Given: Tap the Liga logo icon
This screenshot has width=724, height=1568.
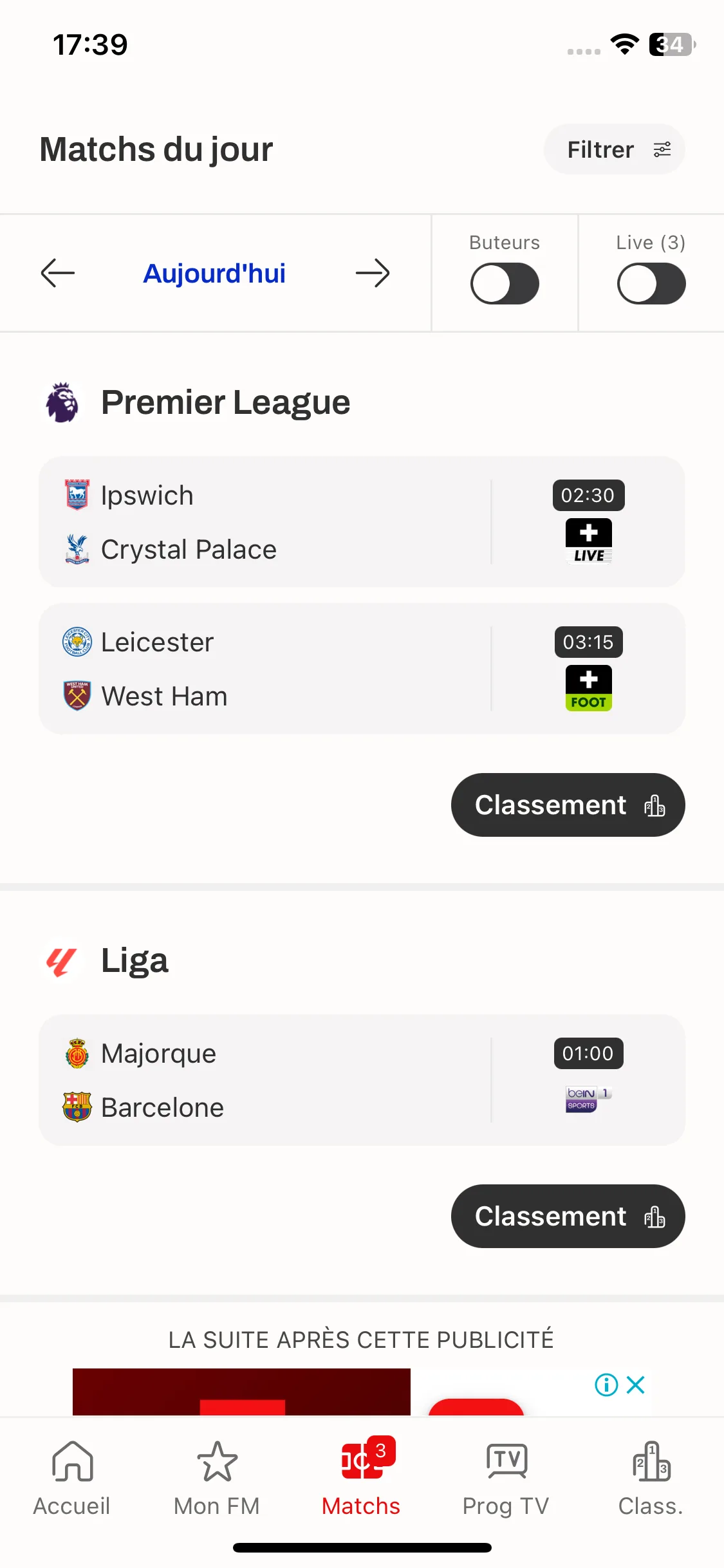Looking at the screenshot, I should [x=62, y=961].
